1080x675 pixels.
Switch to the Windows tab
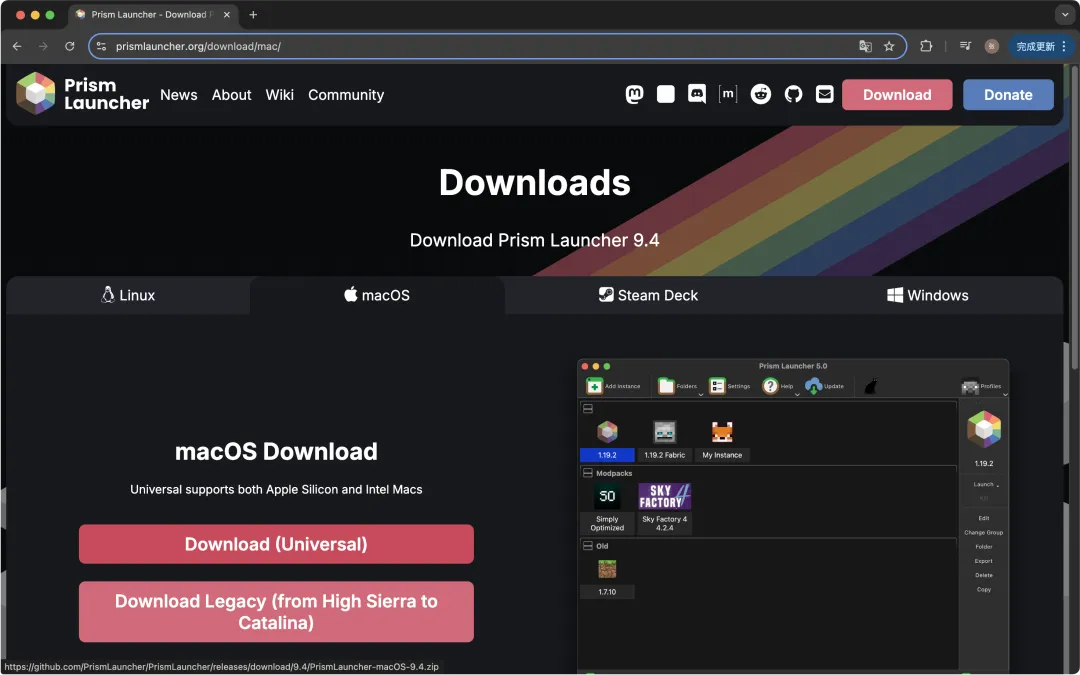(927, 295)
